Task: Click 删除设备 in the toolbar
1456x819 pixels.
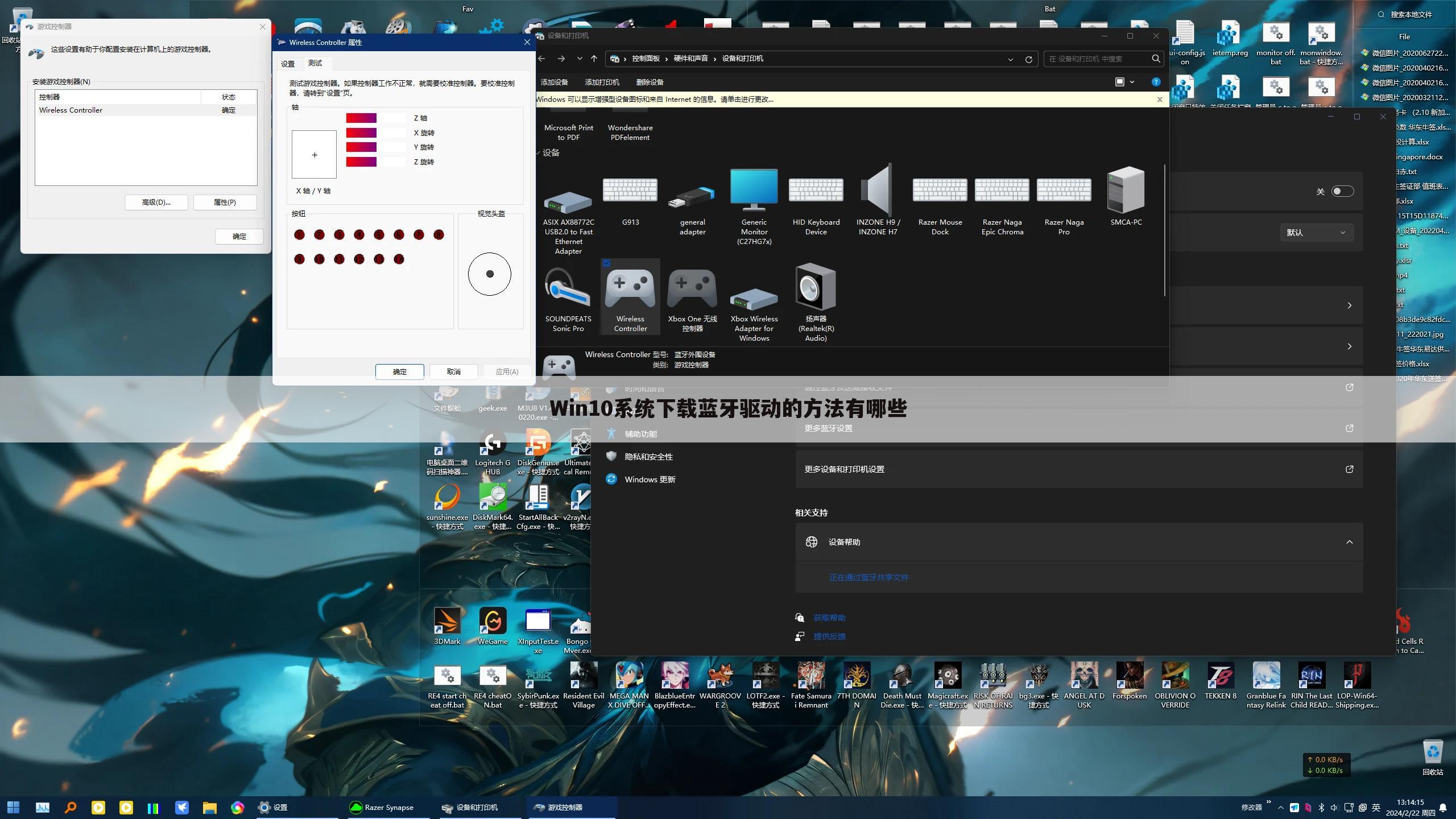Action: (650, 82)
